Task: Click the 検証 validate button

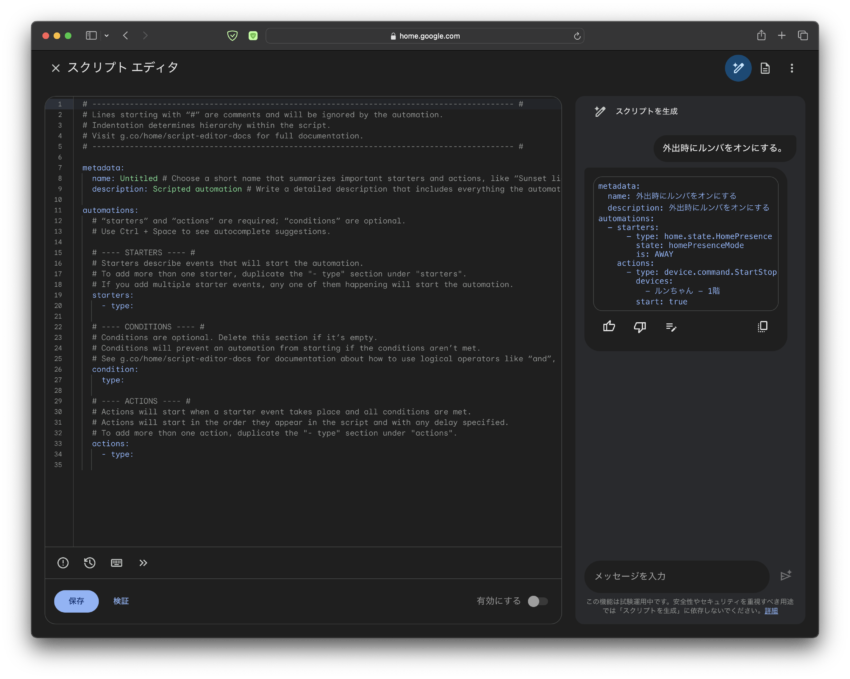Action: 121,601
